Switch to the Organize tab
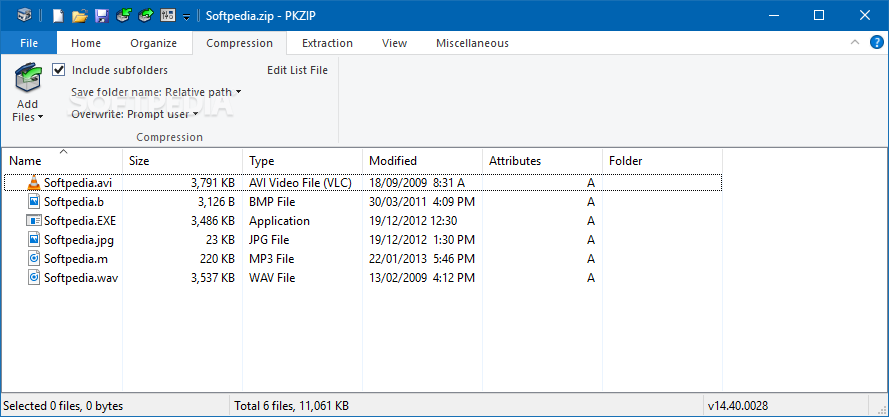The height and width of the screenshot is (417, 889). pyautogui.click(x=153, y=43)
